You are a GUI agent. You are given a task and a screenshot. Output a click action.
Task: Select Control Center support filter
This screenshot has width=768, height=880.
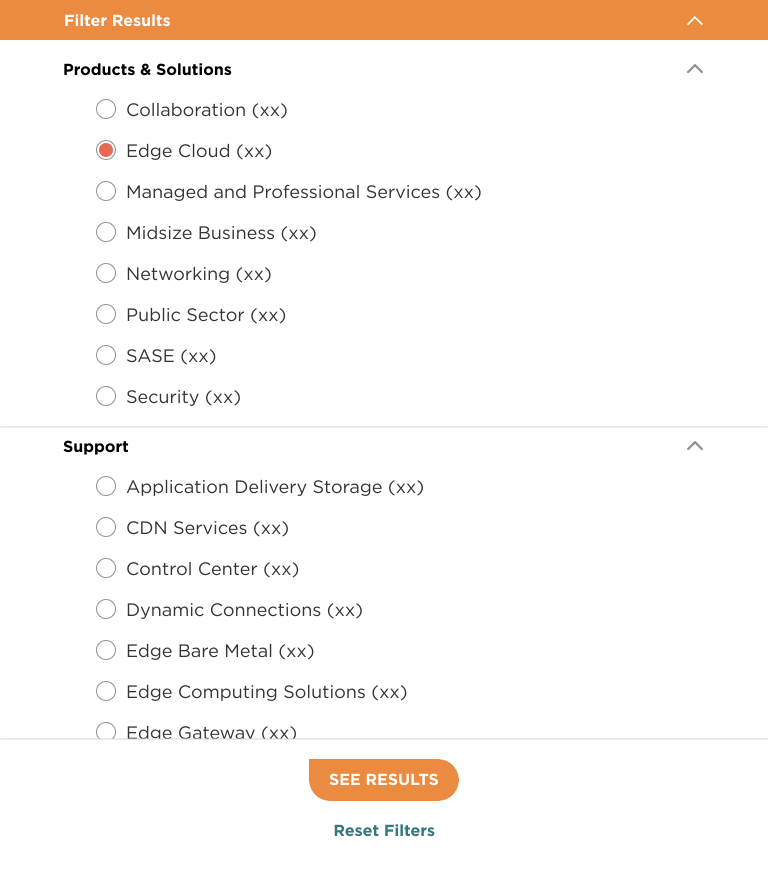click(x=106, y=569)
